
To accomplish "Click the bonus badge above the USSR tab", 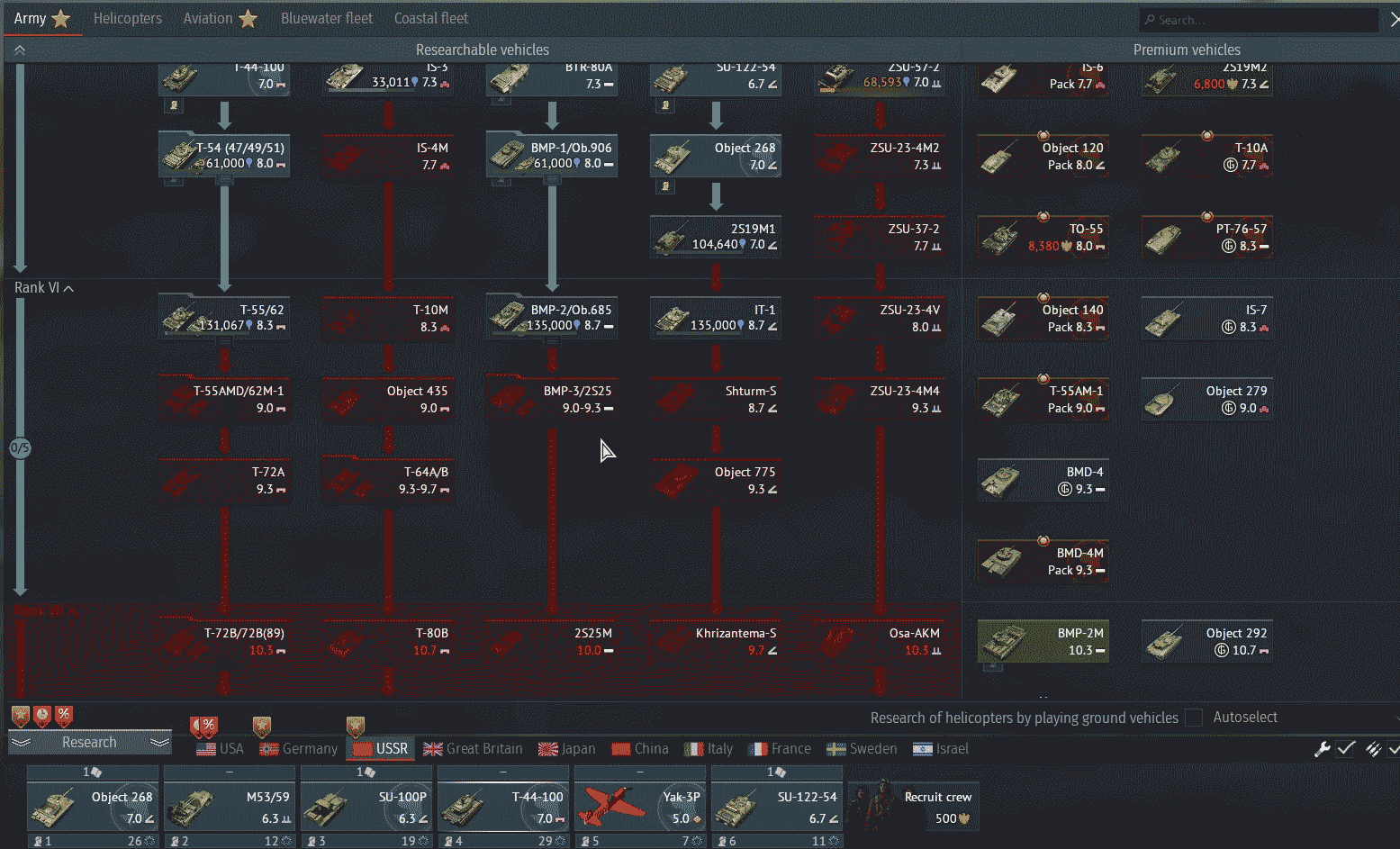I will click(x=356, y=727).
